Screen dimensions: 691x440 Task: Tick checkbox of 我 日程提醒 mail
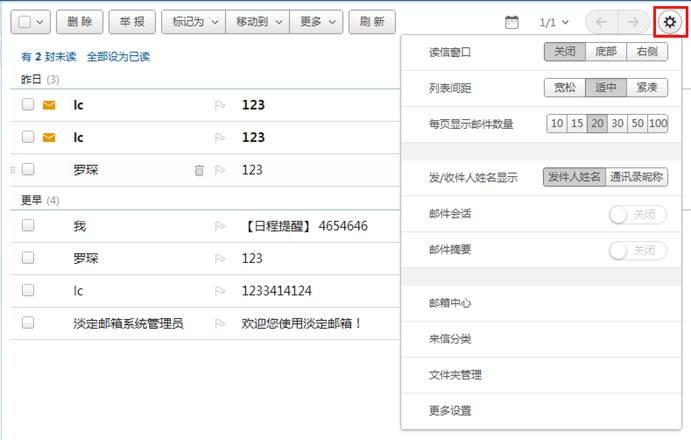click(28, 225)
